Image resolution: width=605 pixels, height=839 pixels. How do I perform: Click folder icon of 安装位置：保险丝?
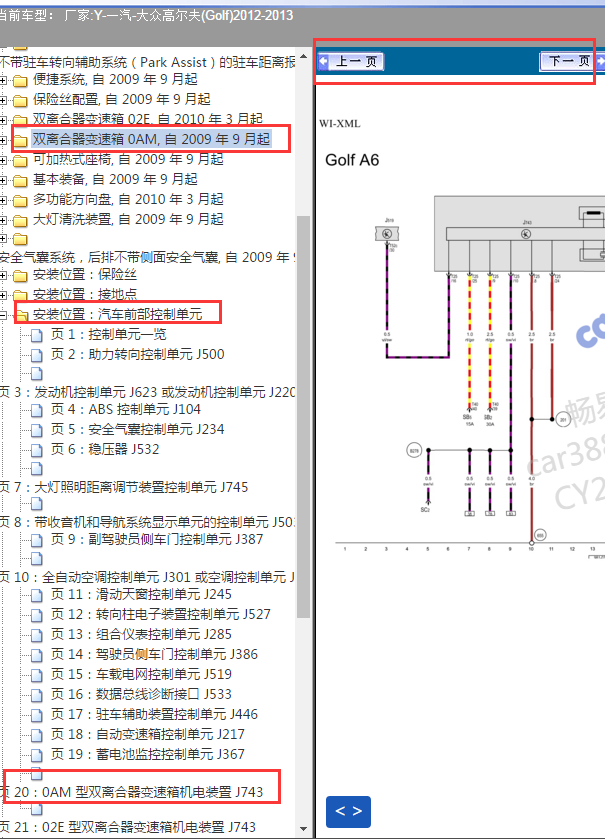click(x=20, y=276)
